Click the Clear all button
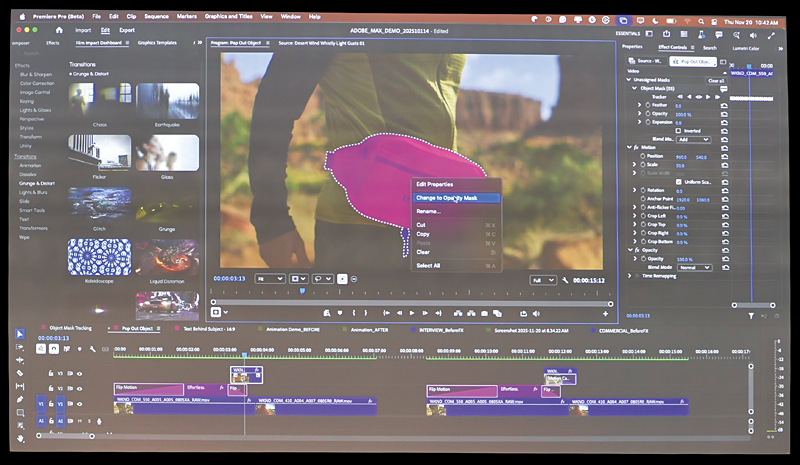Viewport: 800px width, 465px height. [716, 80]
